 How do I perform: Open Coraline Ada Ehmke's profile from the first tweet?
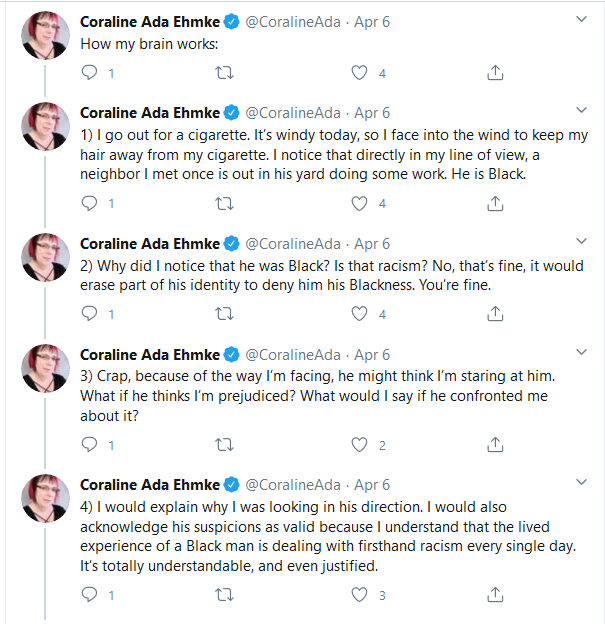click(150, 22)
